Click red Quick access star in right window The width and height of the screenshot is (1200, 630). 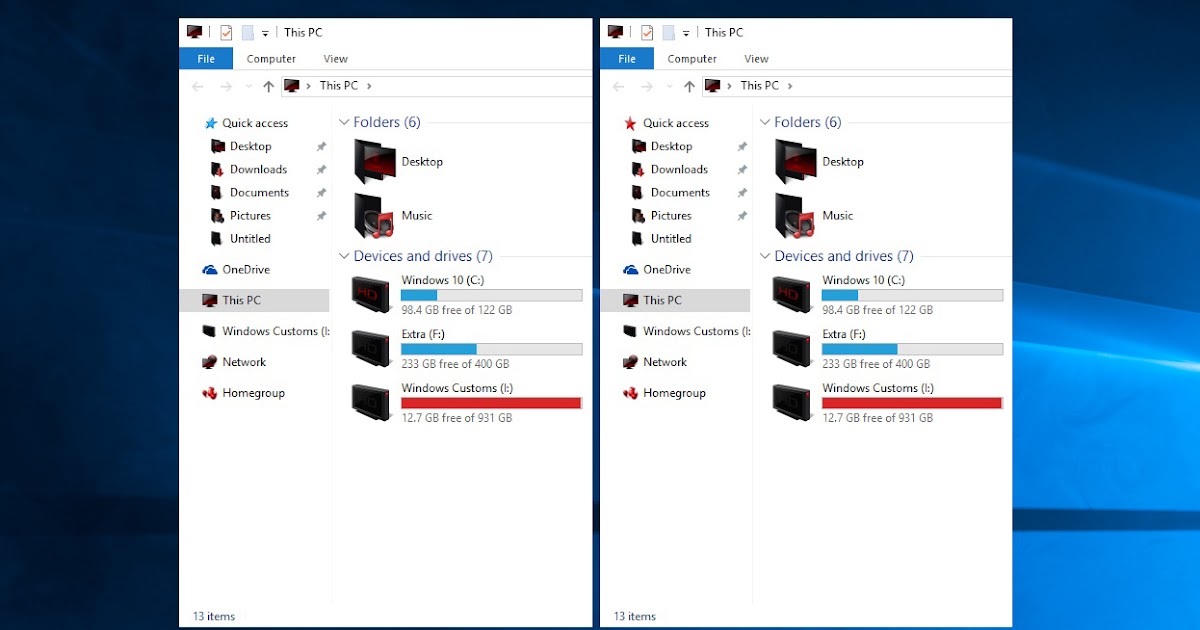pyautogui.click(x=630, y=123)
